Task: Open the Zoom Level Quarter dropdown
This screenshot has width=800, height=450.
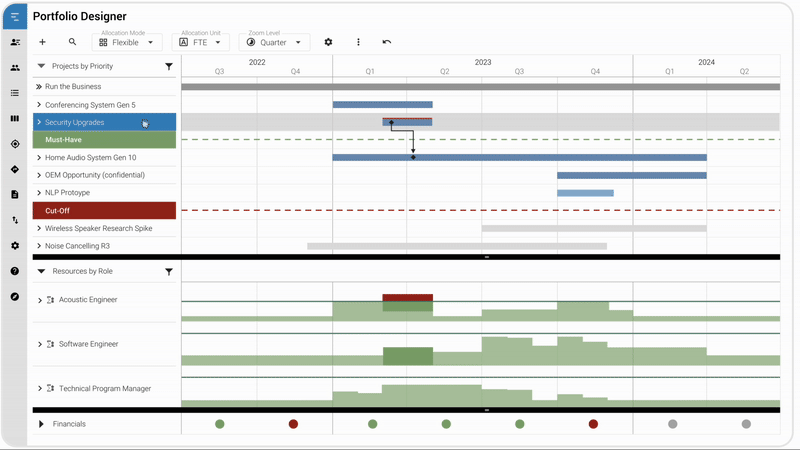Action: [273, 43]
